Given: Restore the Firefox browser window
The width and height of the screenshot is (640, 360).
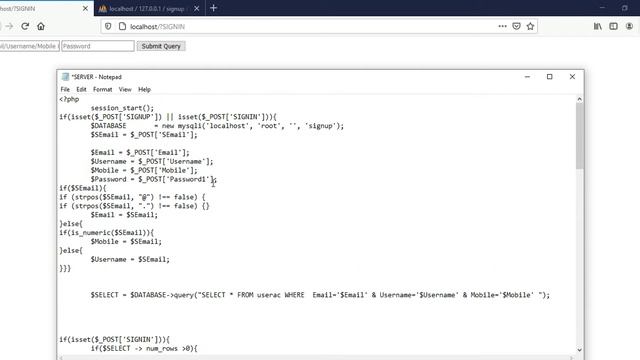Looking at the screenshot, I should 624,8.
